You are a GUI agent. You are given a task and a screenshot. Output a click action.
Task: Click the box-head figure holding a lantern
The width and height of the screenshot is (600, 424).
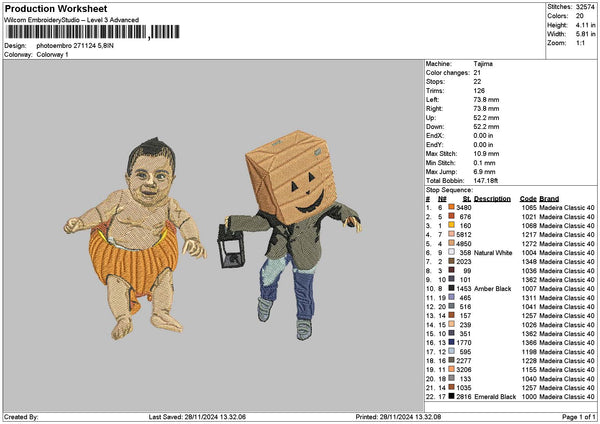(x=290, y=235)
